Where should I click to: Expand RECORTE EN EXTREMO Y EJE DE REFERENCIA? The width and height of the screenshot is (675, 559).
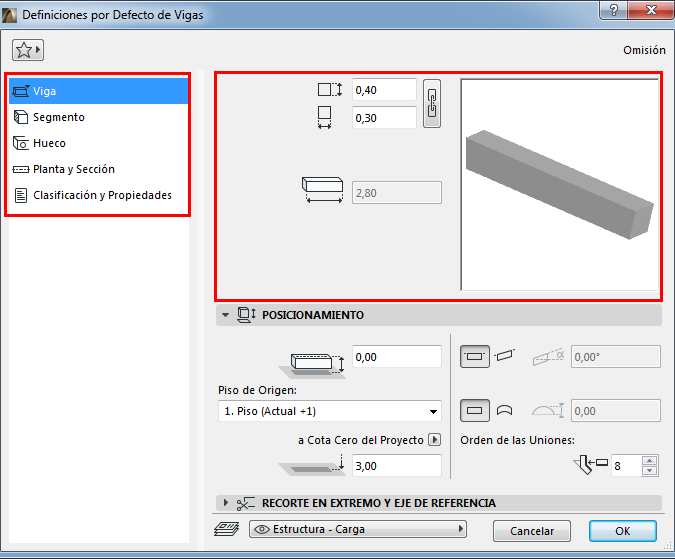coord(226,503)
